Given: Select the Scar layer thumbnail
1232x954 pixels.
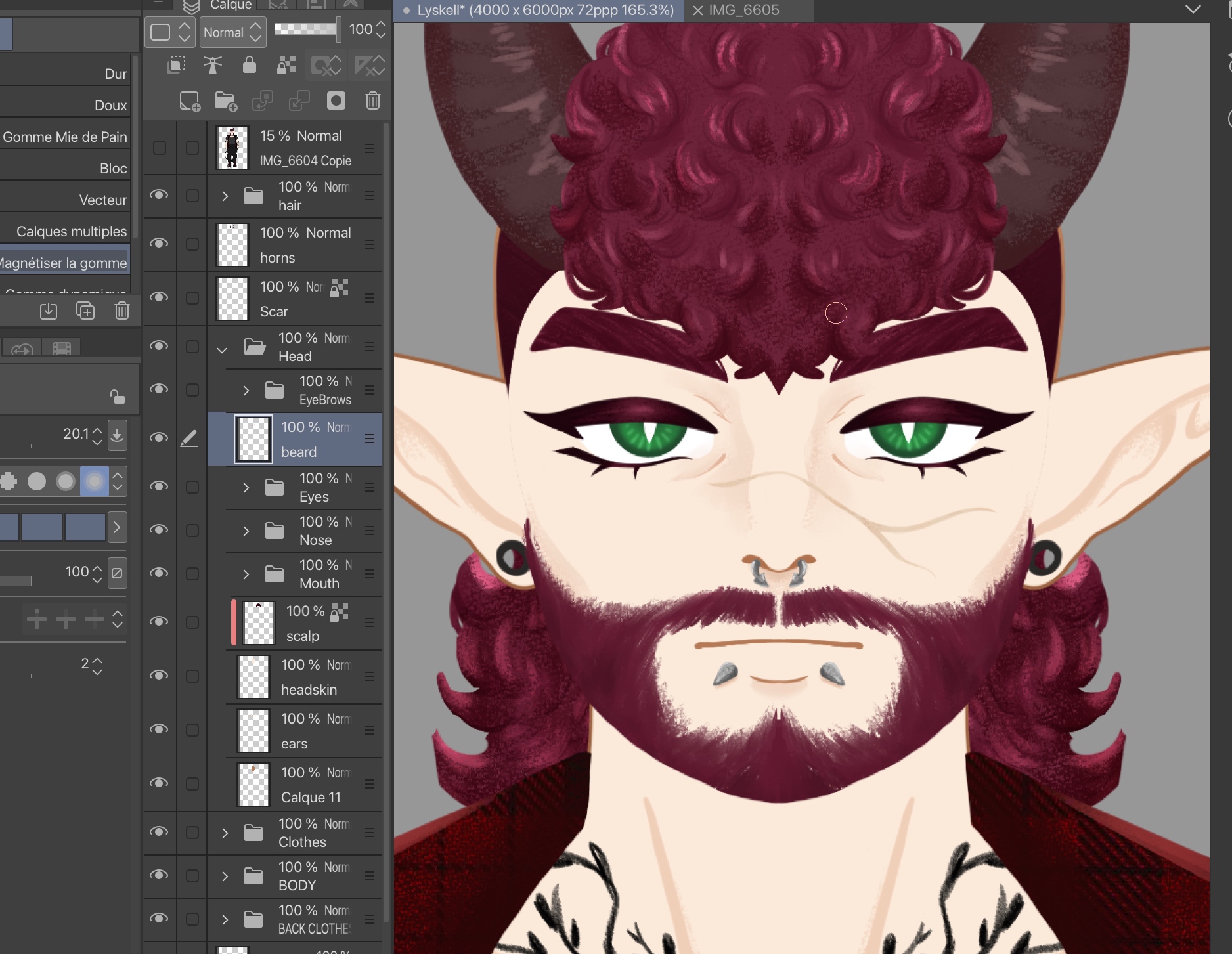Looking at the screenshot, I should click(x=232, y=298).
